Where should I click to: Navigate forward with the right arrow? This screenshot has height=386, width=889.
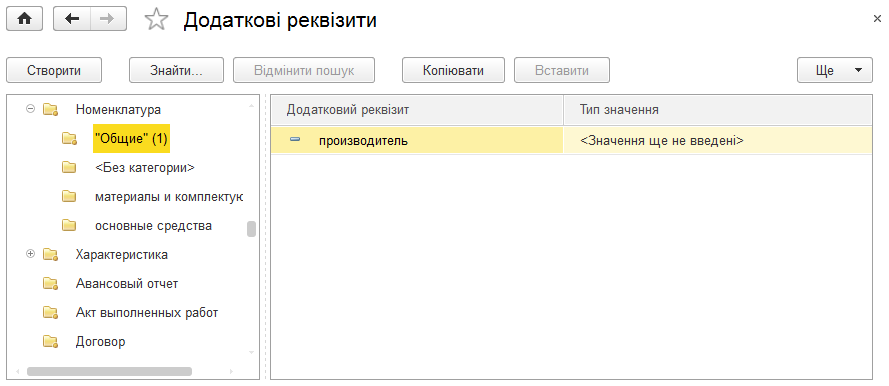pos(108,19)
